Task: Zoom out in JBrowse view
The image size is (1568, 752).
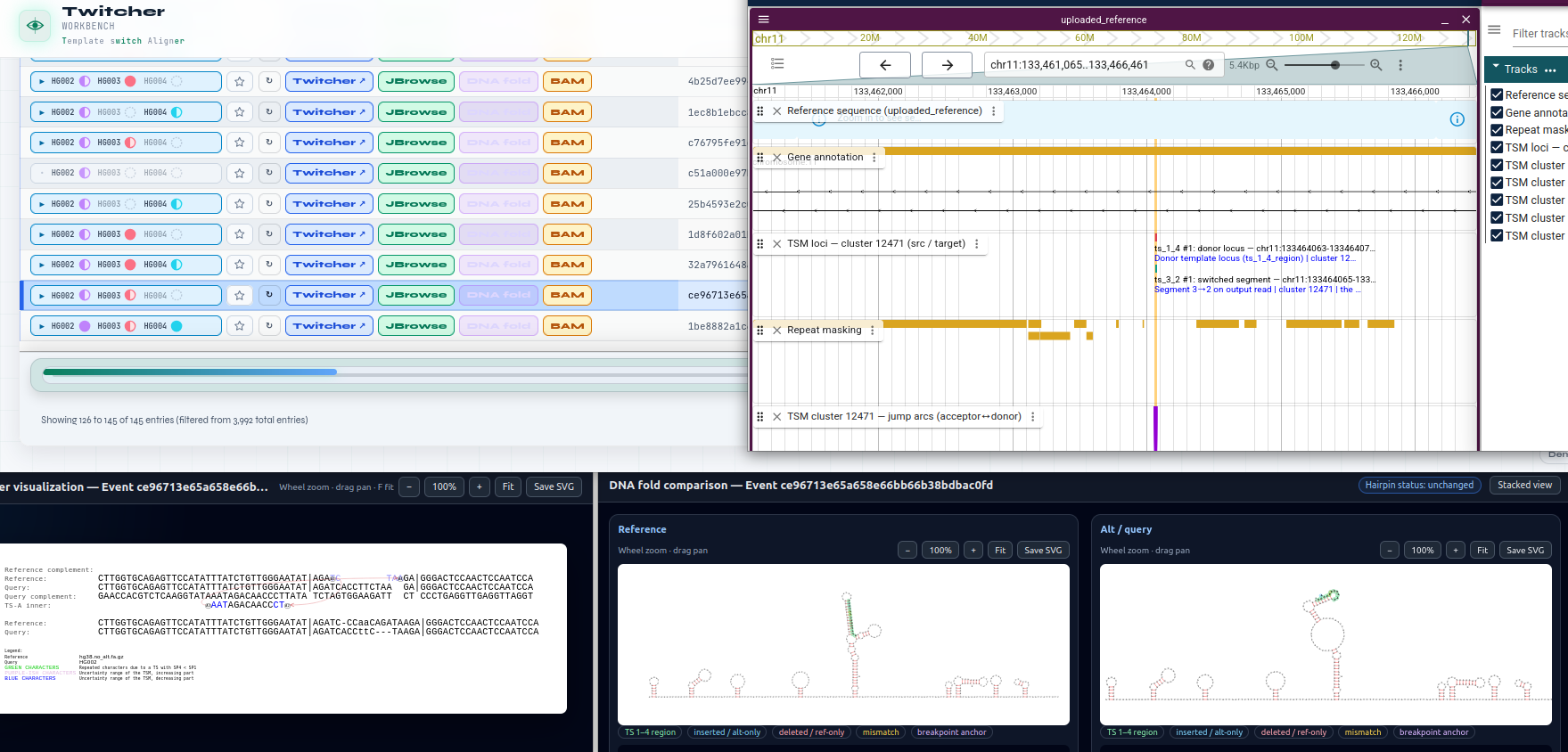Action: 1272,65
